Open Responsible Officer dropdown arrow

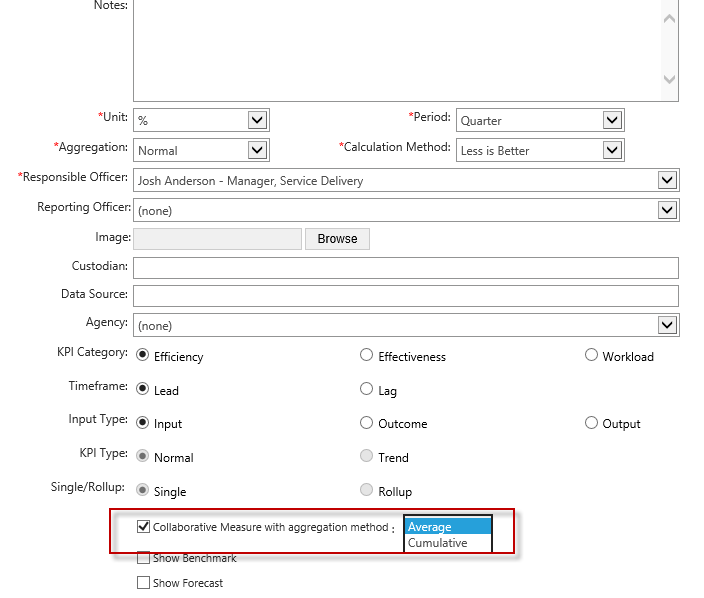667,180
